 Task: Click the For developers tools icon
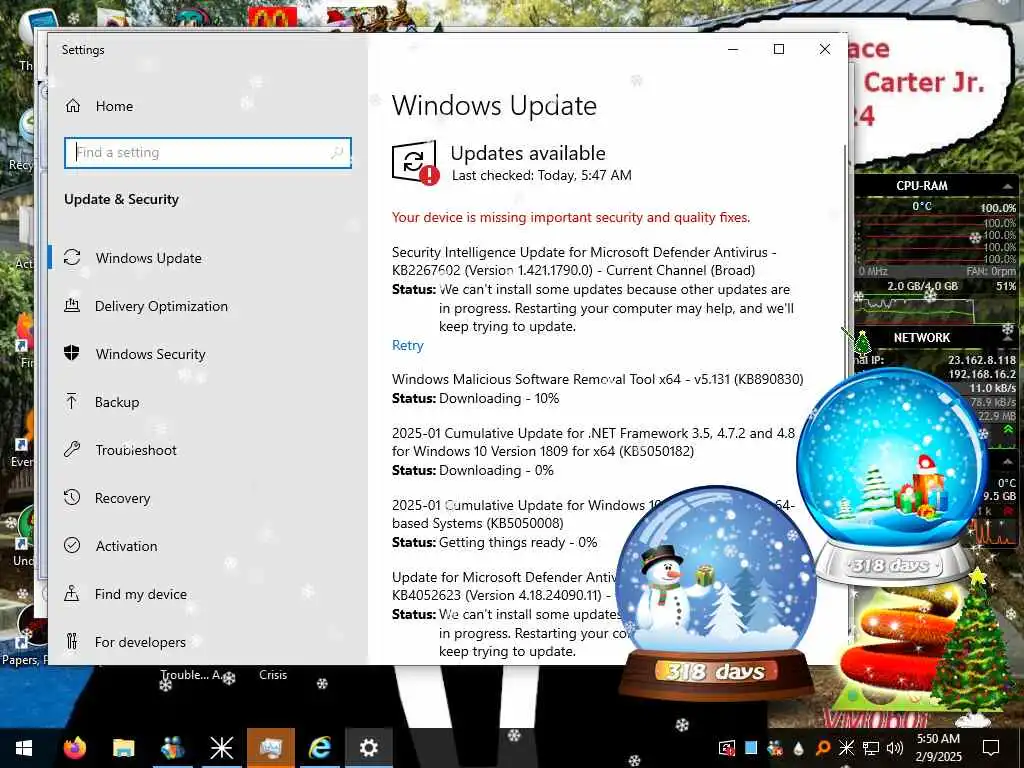pos(72,641)
